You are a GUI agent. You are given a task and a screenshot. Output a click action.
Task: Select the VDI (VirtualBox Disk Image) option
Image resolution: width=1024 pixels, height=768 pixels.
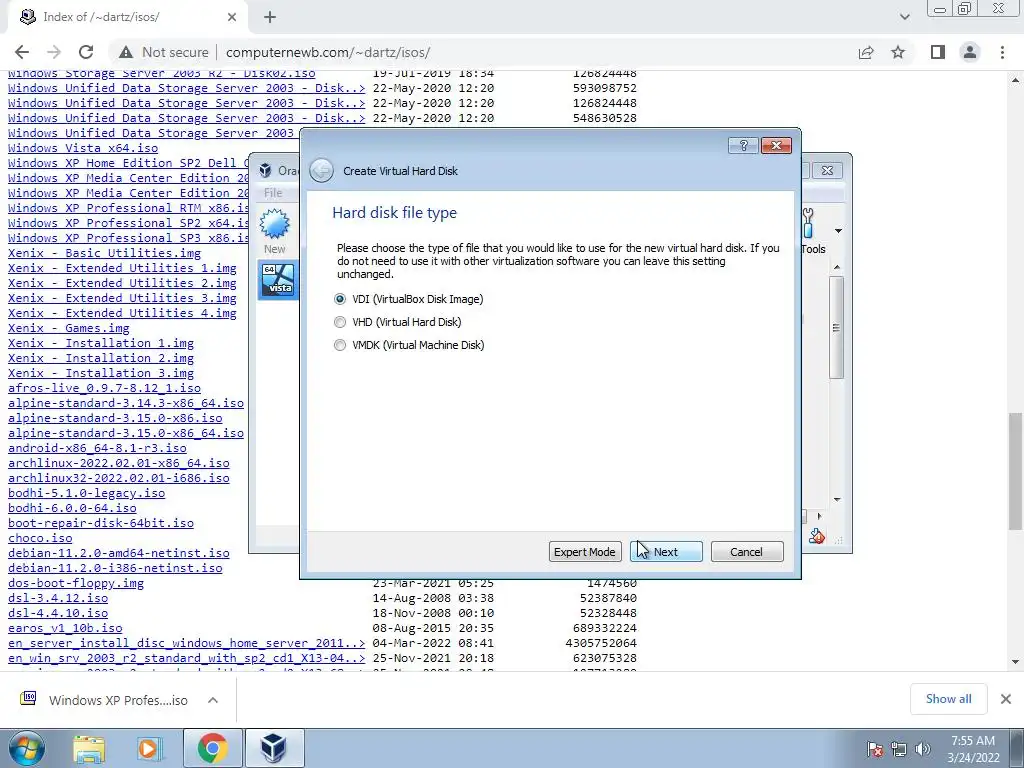pyautogui.click(x=340, y=299)
